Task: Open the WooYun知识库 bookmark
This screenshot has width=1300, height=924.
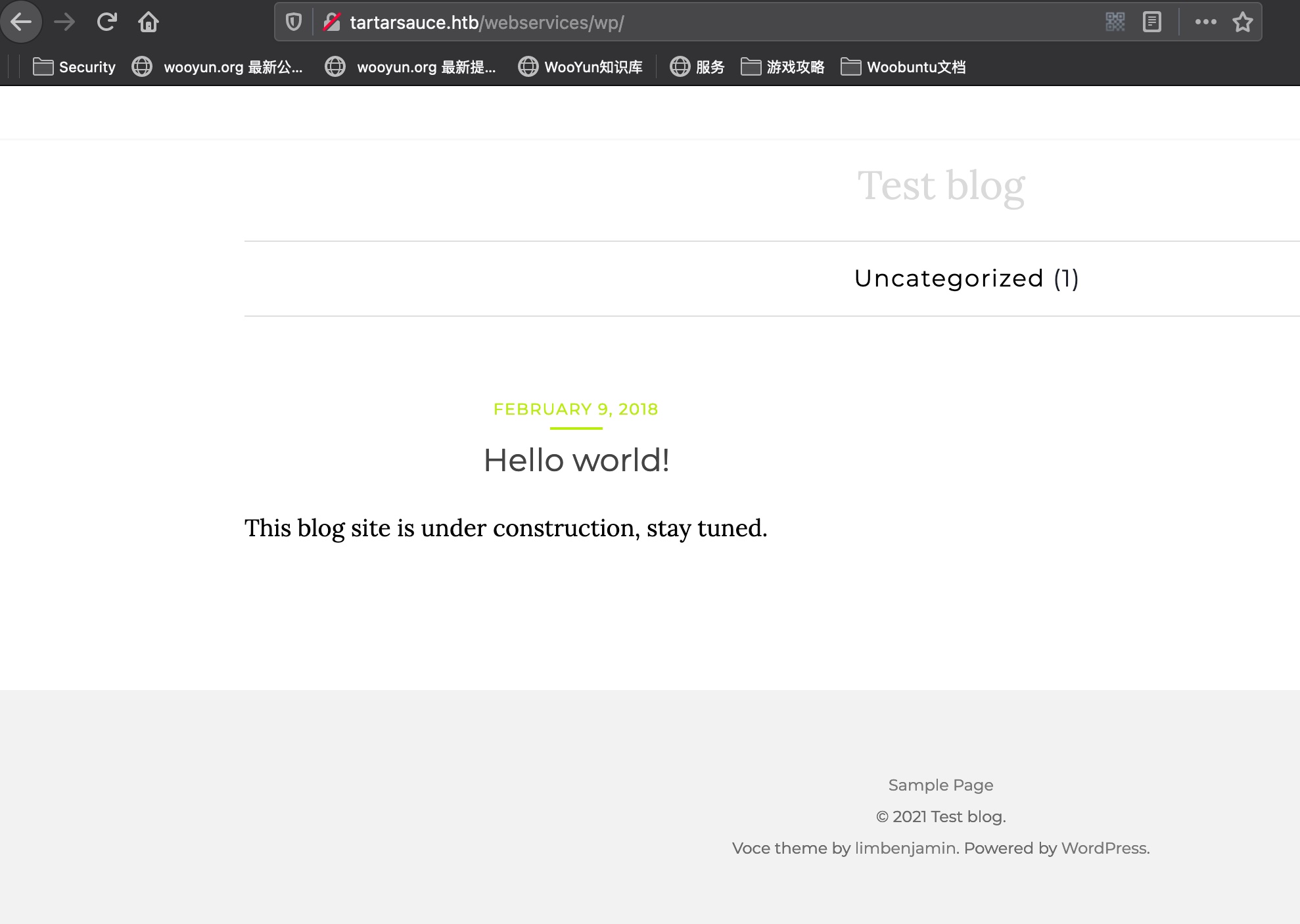Action: (581, 67)
